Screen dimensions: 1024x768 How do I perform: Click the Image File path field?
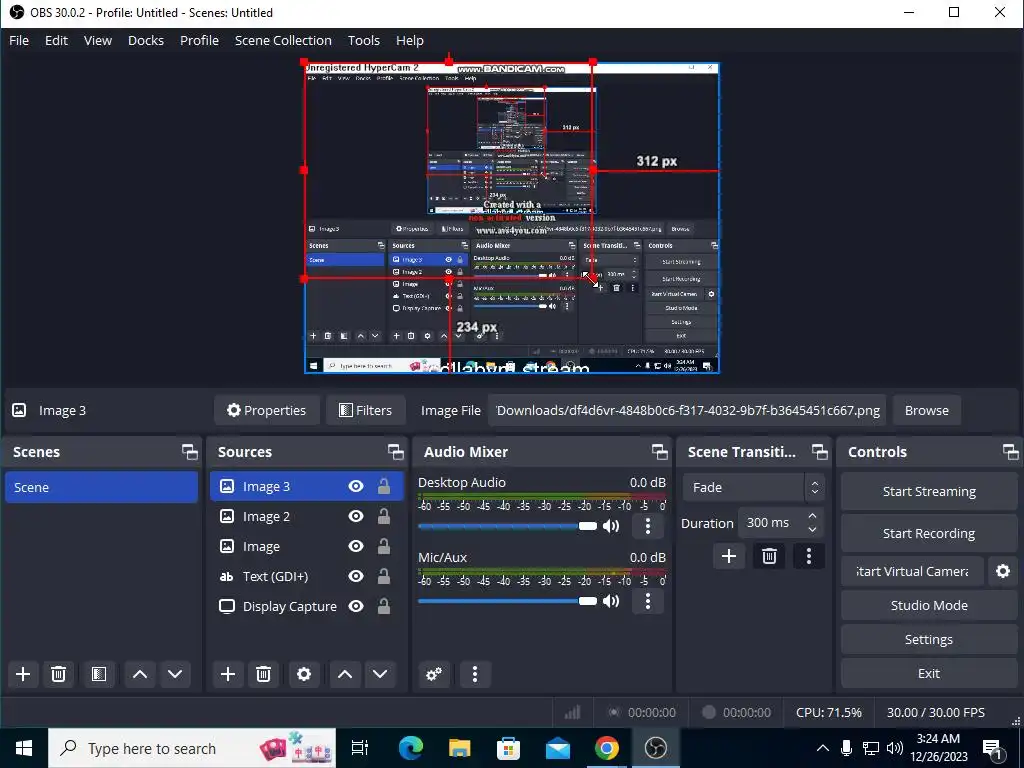[687, 410]
